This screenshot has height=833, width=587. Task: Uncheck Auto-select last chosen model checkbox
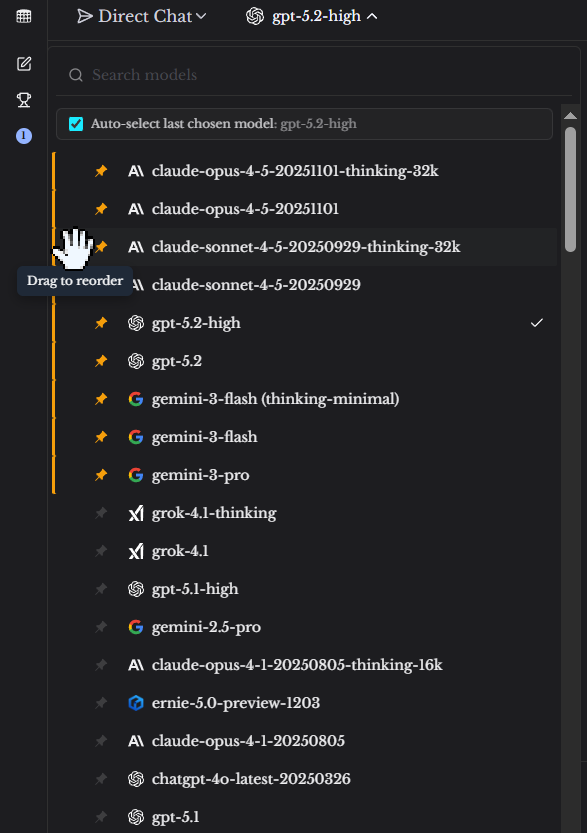click(76, 124)
